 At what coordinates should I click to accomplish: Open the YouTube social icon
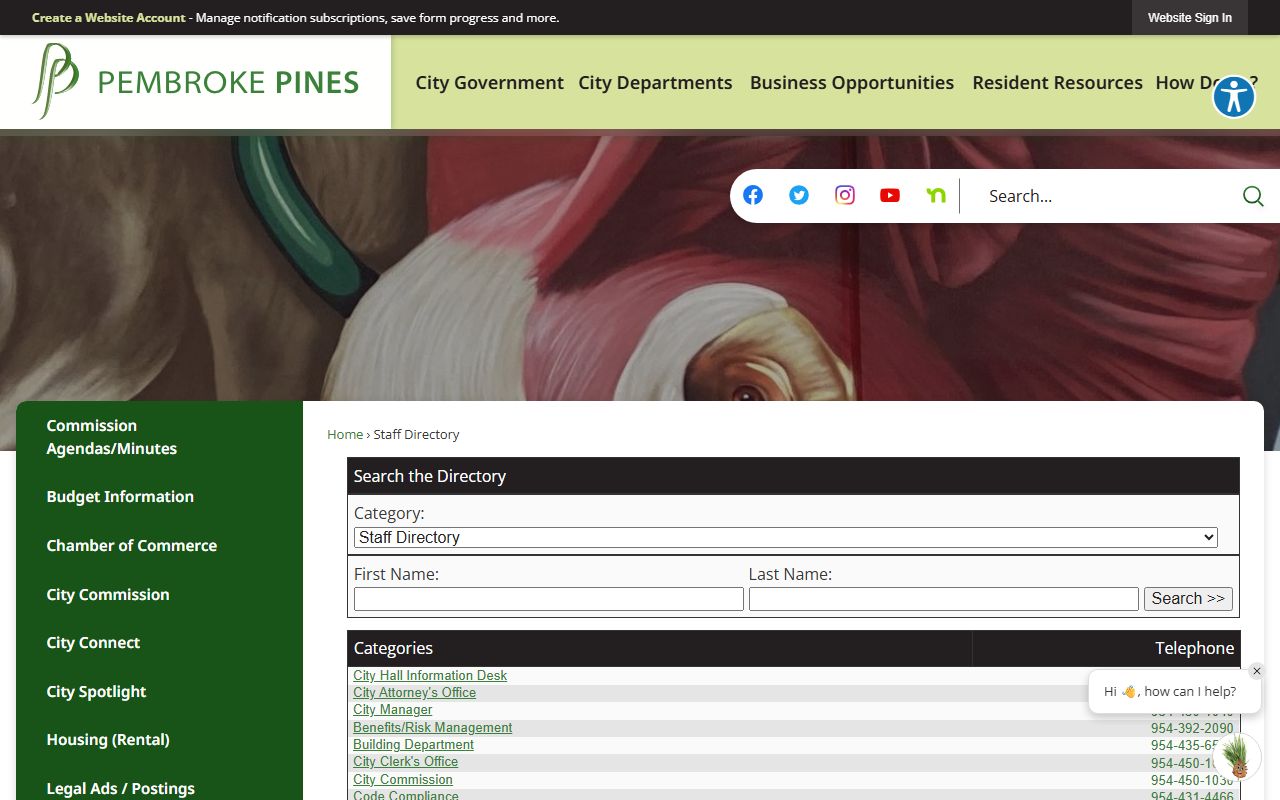tap(890, 195)
